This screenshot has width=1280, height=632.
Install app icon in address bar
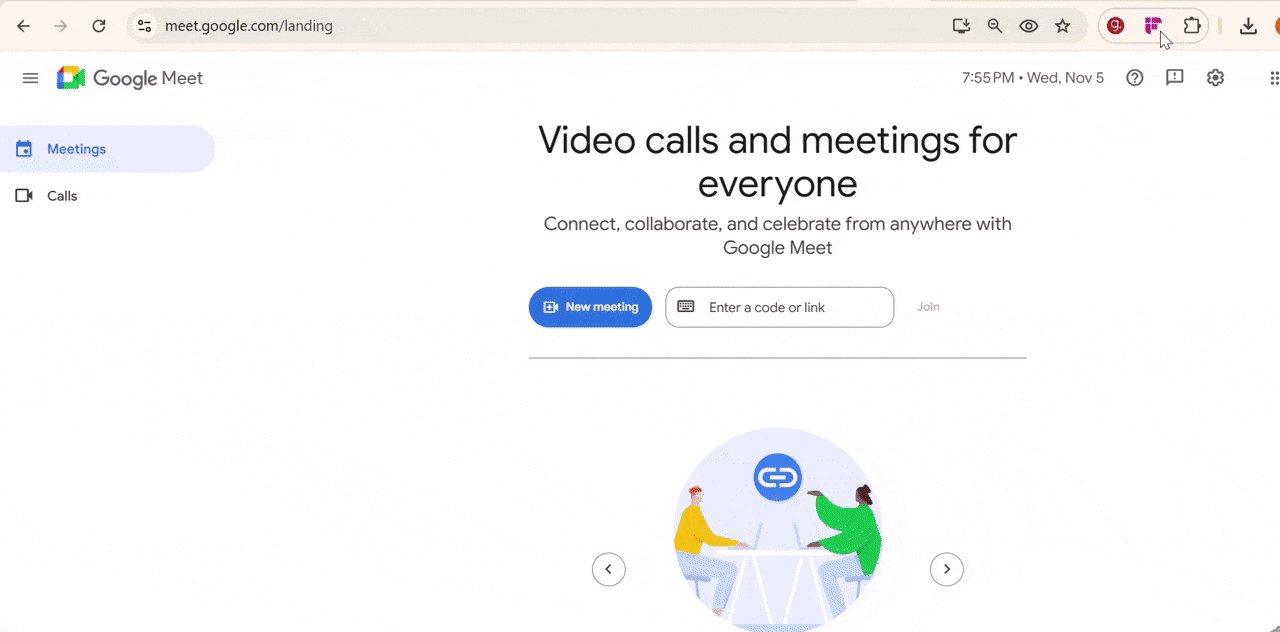961,26
